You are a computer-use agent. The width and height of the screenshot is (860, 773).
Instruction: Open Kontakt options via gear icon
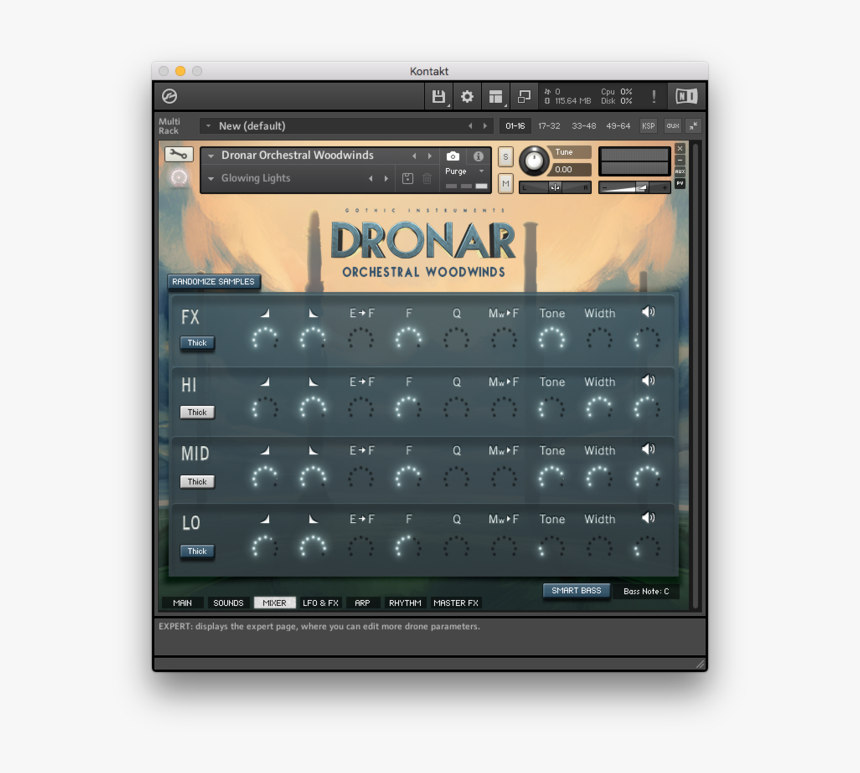[467, 97]
